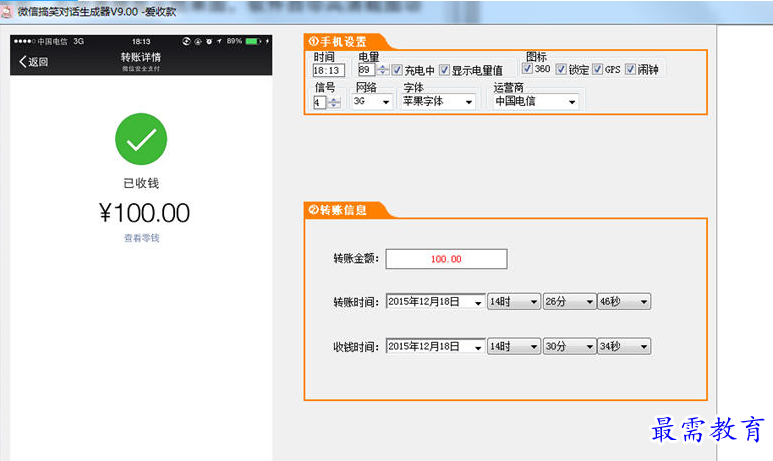Toggle the 锁定 checkbox
The width and height of the screenshot is (773, 461).
(561, 69)
